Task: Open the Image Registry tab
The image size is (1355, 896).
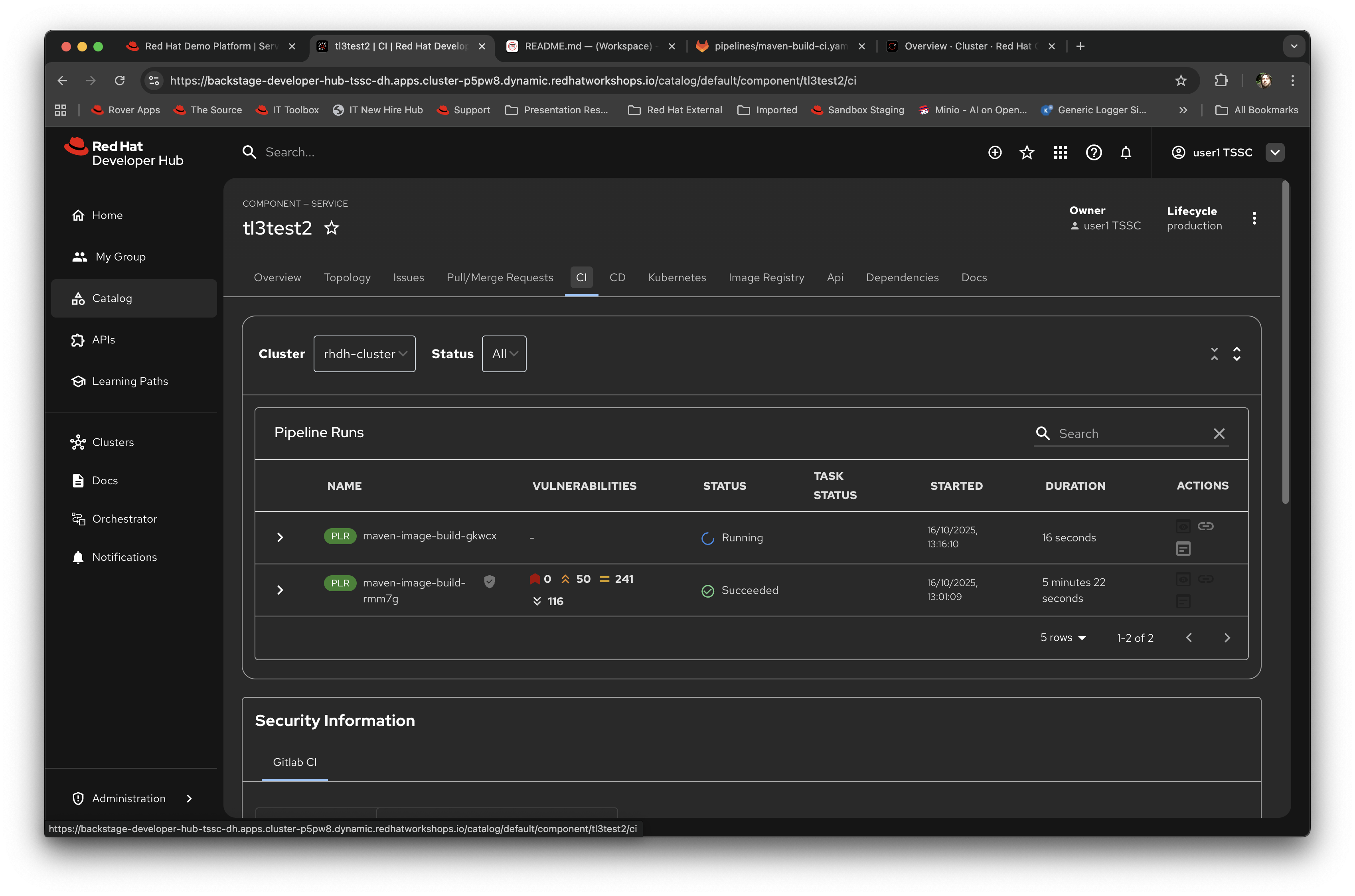Action: (766, 277)
